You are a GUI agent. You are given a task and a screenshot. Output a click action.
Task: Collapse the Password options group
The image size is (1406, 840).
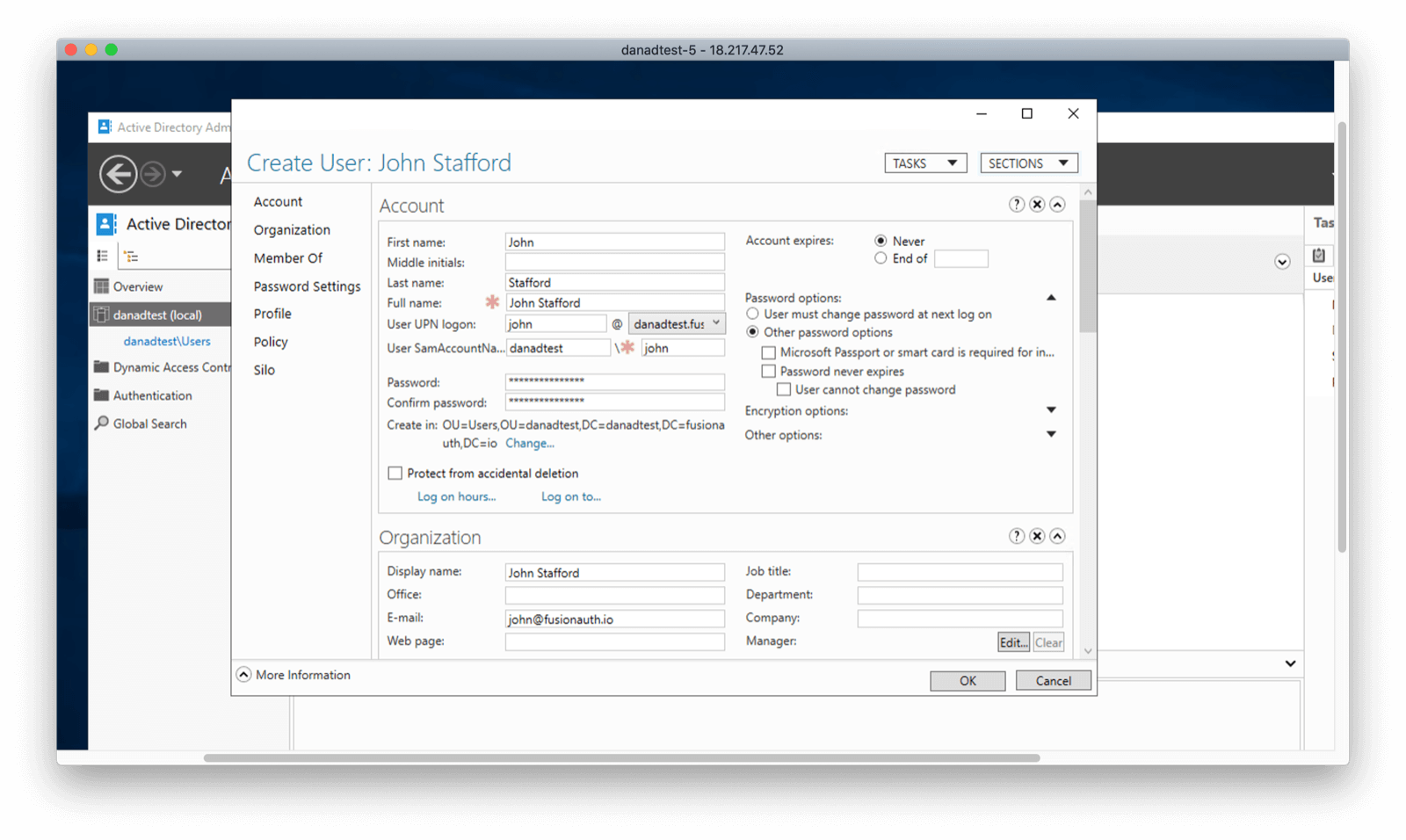pyautogui.click(x=1051, y=298)
